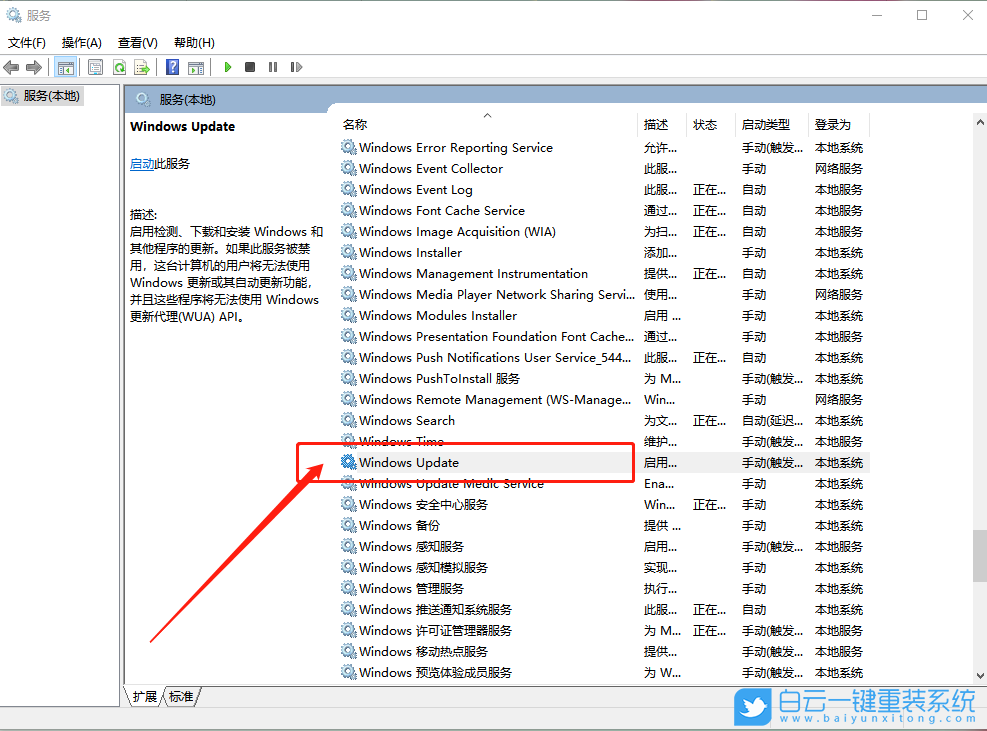987x731 pixels.
Task: Click the Back navigation arrow
Action: pyautogui.click(x=11, y=67)
